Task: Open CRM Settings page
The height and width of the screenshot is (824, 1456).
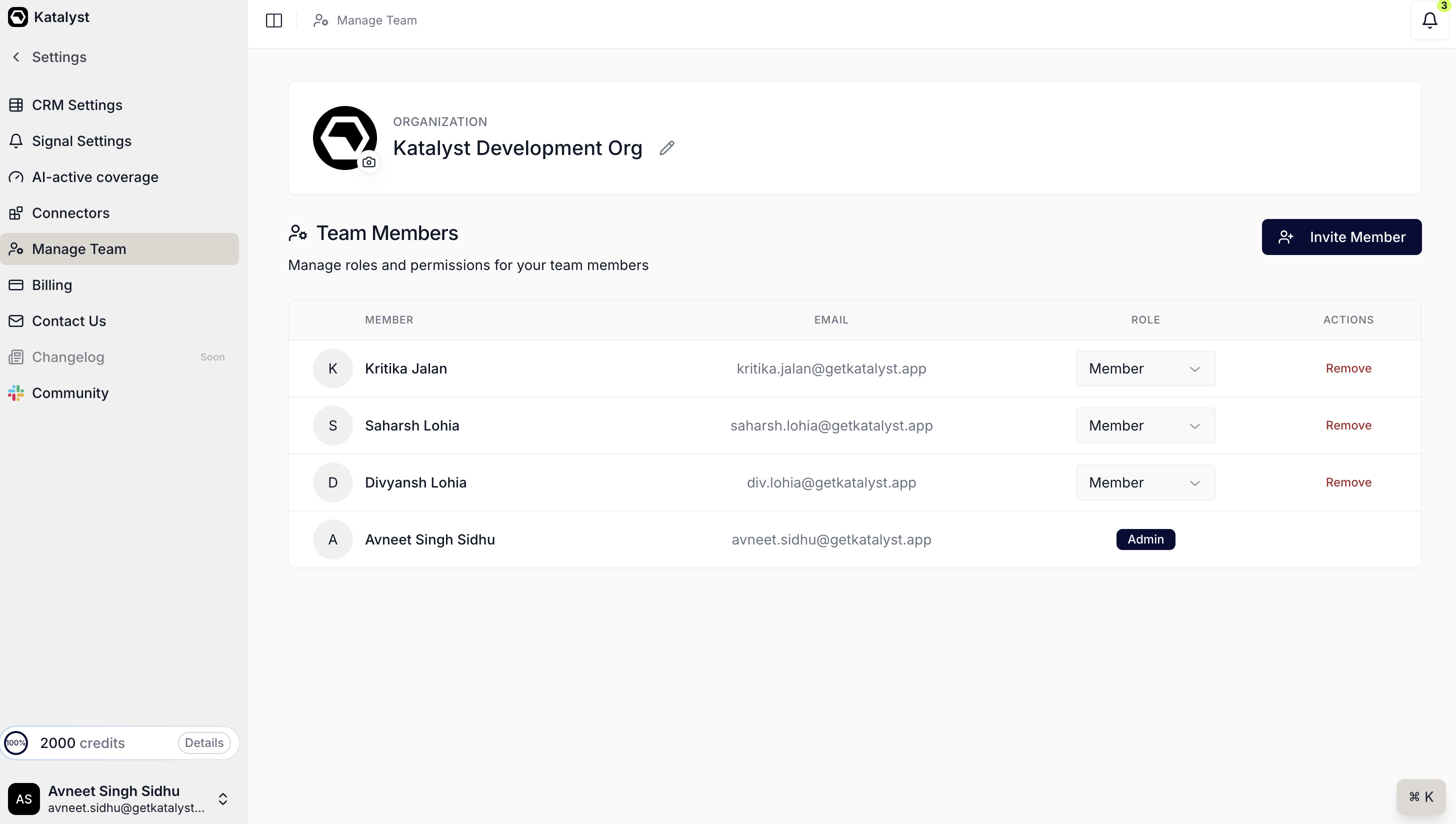Action: [119, 105]
